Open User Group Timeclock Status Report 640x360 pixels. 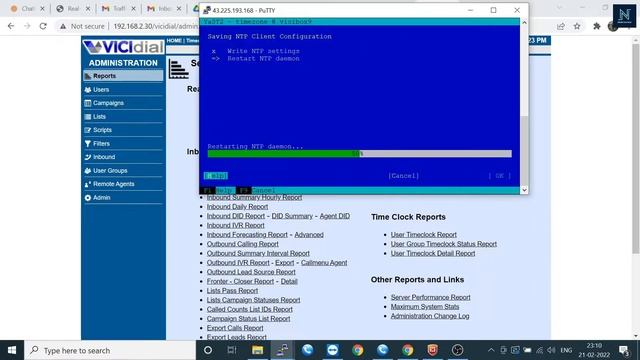tap(444, 244)
